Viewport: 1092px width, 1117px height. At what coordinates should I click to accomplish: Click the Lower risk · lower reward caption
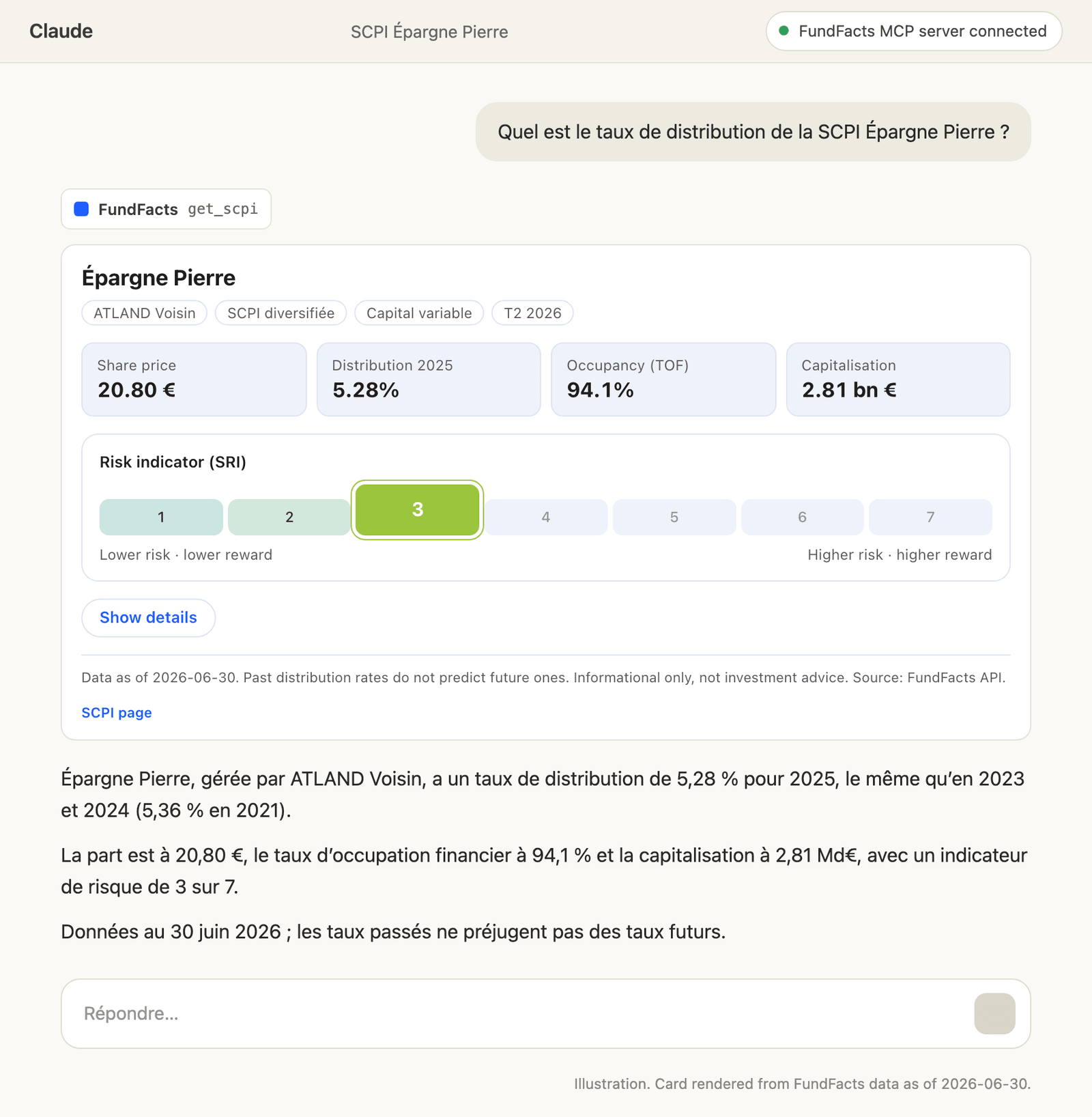tap(186, 555)
